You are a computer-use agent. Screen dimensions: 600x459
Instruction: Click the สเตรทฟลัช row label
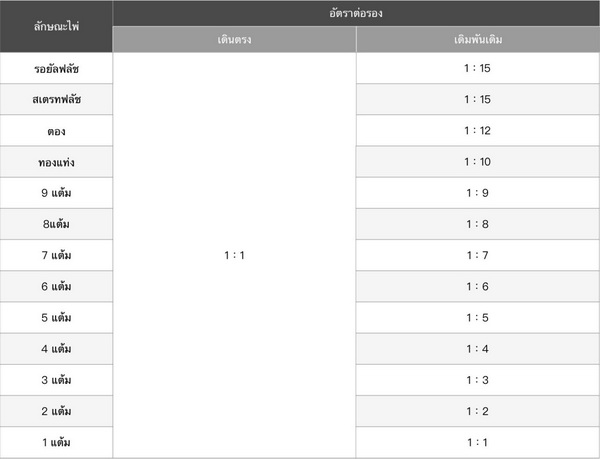tap(56, 99)
